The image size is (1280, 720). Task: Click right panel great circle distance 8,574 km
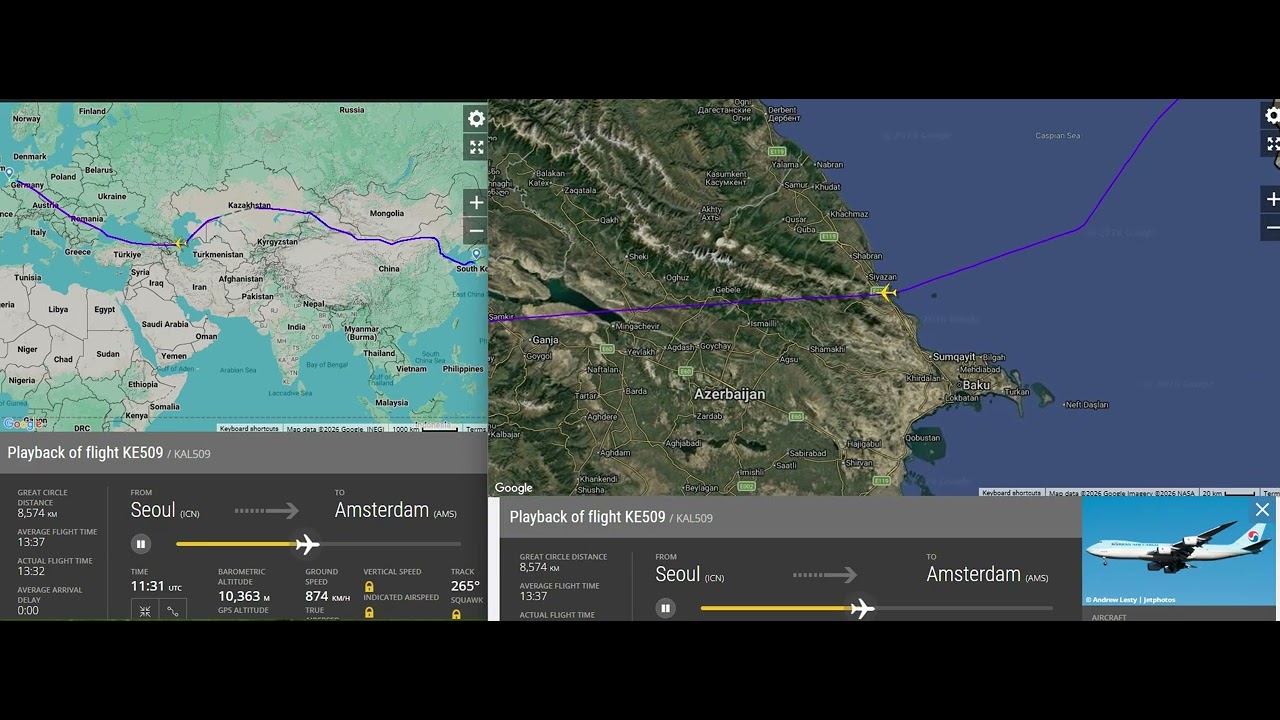tap(539, 567)
